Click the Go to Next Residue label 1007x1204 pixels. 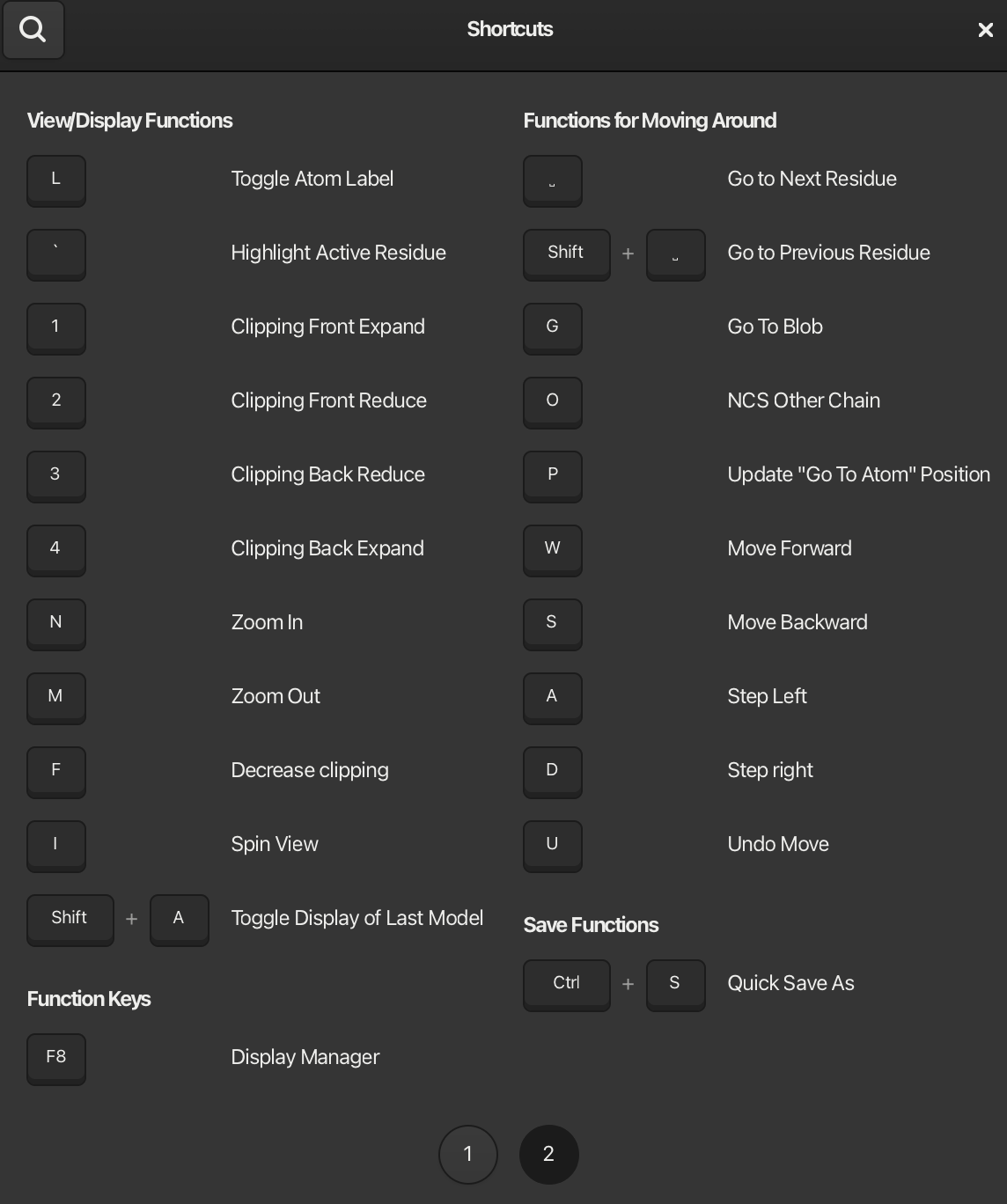[812, 179]
